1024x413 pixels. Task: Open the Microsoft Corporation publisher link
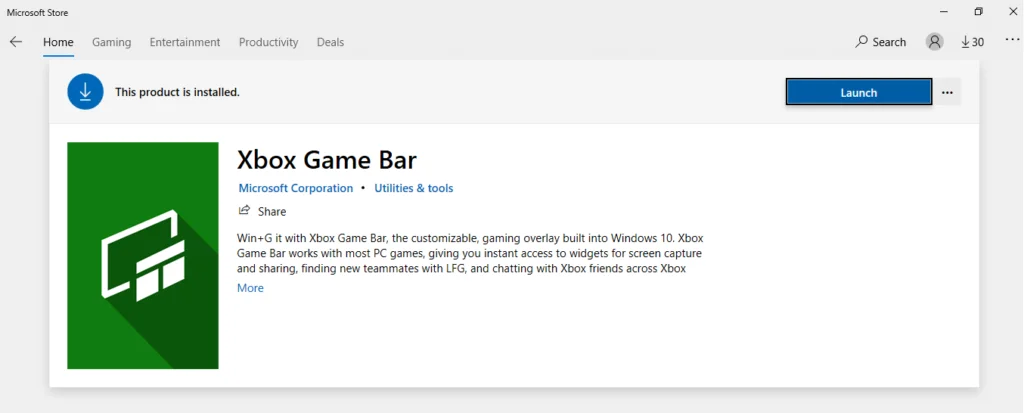(x=295, y=188)
